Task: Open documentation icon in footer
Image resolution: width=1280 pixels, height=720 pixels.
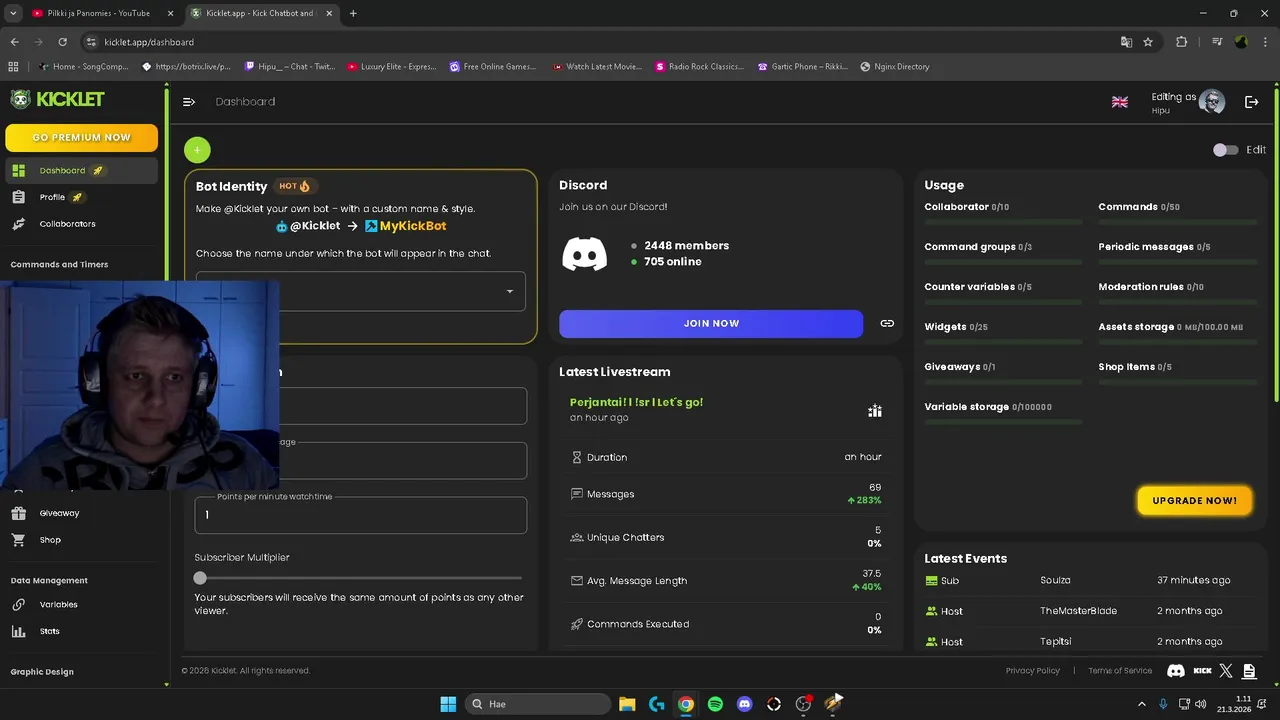Action: [x=1249, y=671]
